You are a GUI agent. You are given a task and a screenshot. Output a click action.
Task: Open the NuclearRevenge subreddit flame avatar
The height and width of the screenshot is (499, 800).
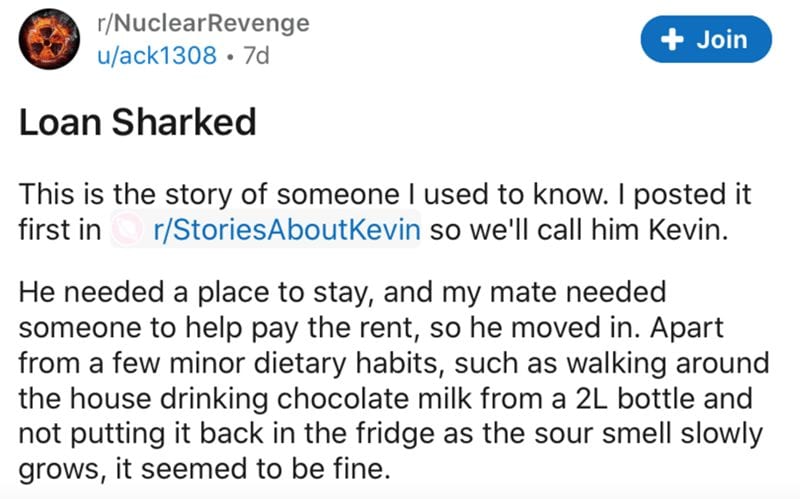coord(49,39)
